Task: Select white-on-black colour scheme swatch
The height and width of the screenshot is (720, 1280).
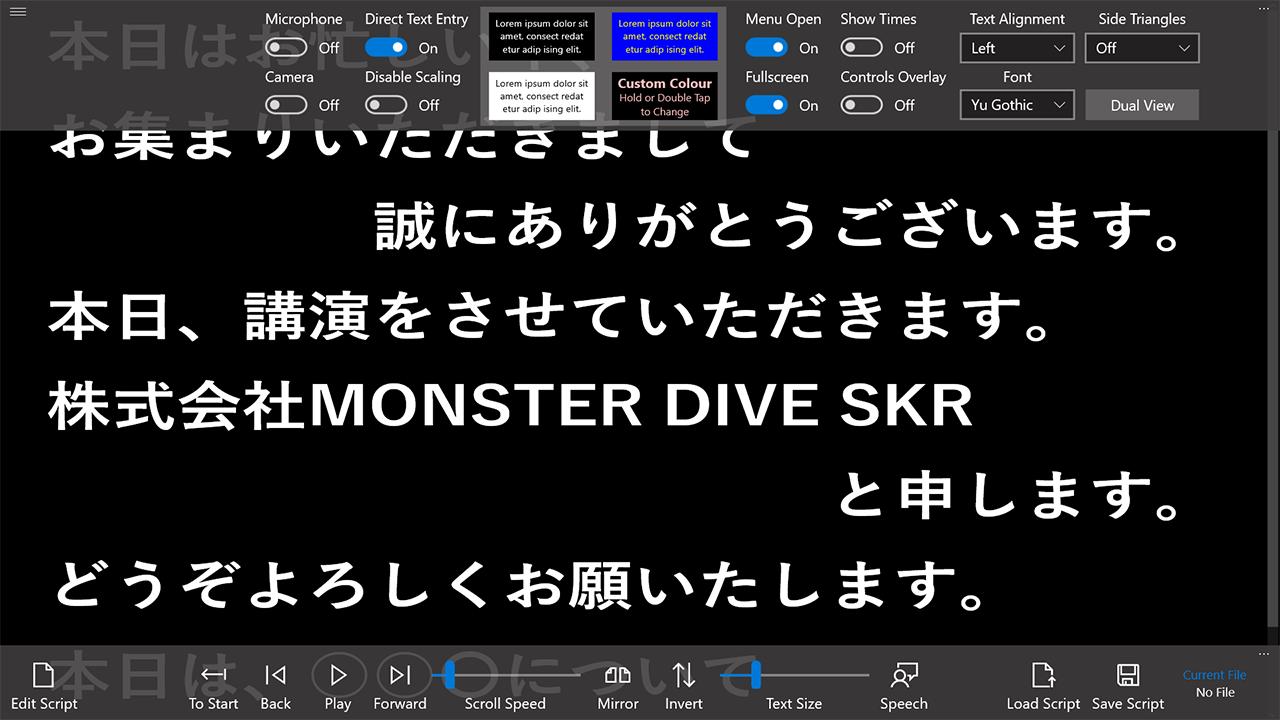Action: pyautogui.click(x=542, y=36)
